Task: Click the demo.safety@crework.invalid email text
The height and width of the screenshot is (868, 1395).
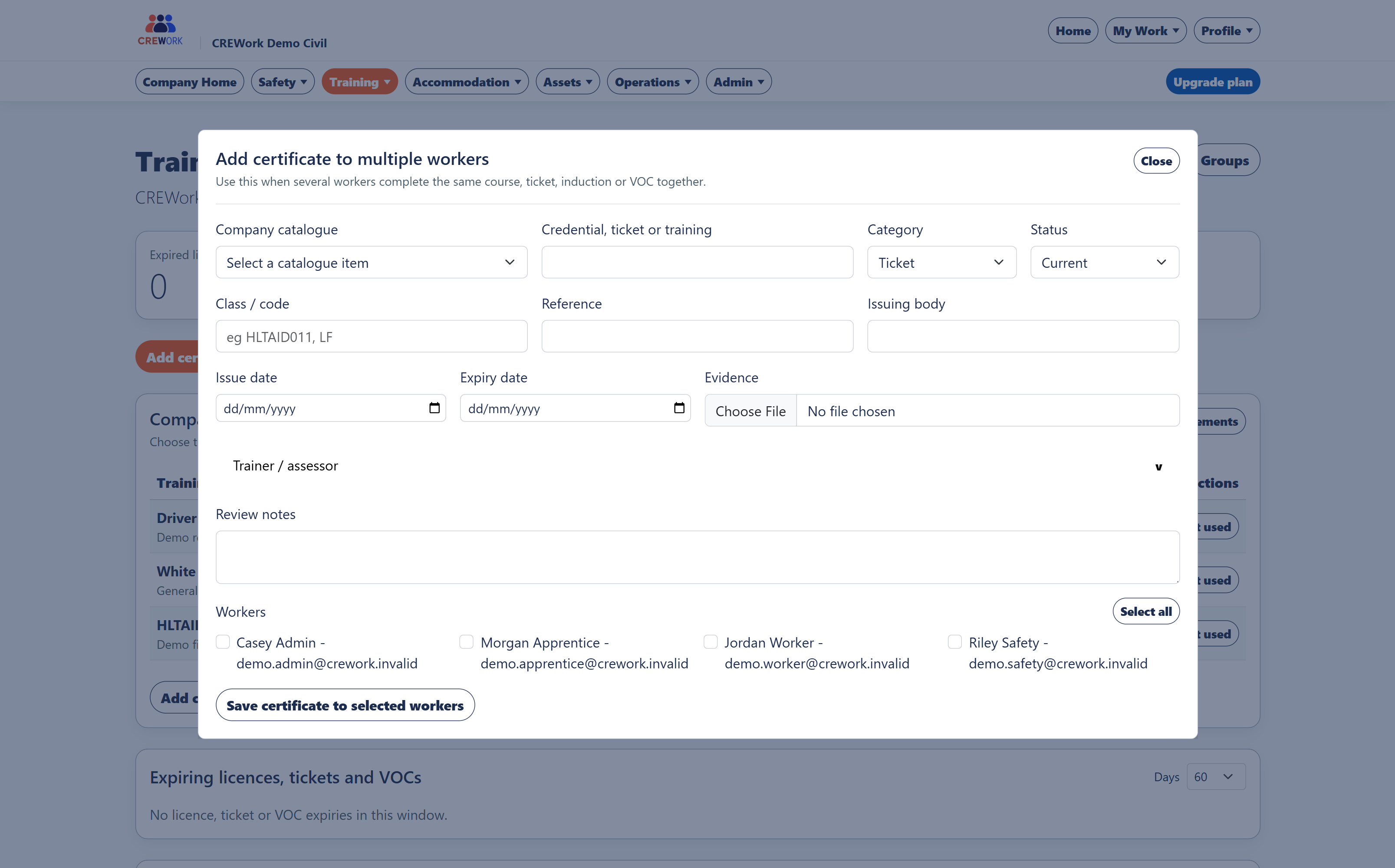Action: coord(1058,664)
